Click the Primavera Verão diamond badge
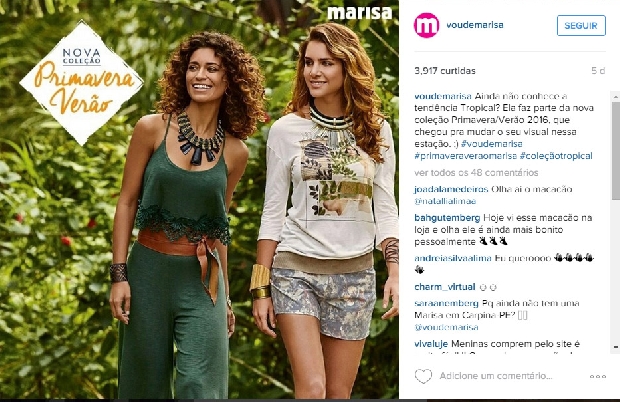The height and width of the screenshot is (402, 620). 81,83
